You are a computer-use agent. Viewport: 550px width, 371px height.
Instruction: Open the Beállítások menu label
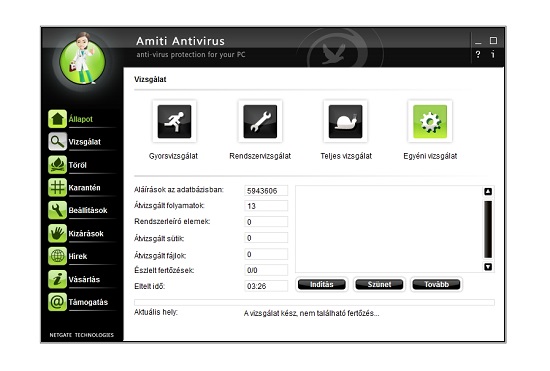coord(88,210)
